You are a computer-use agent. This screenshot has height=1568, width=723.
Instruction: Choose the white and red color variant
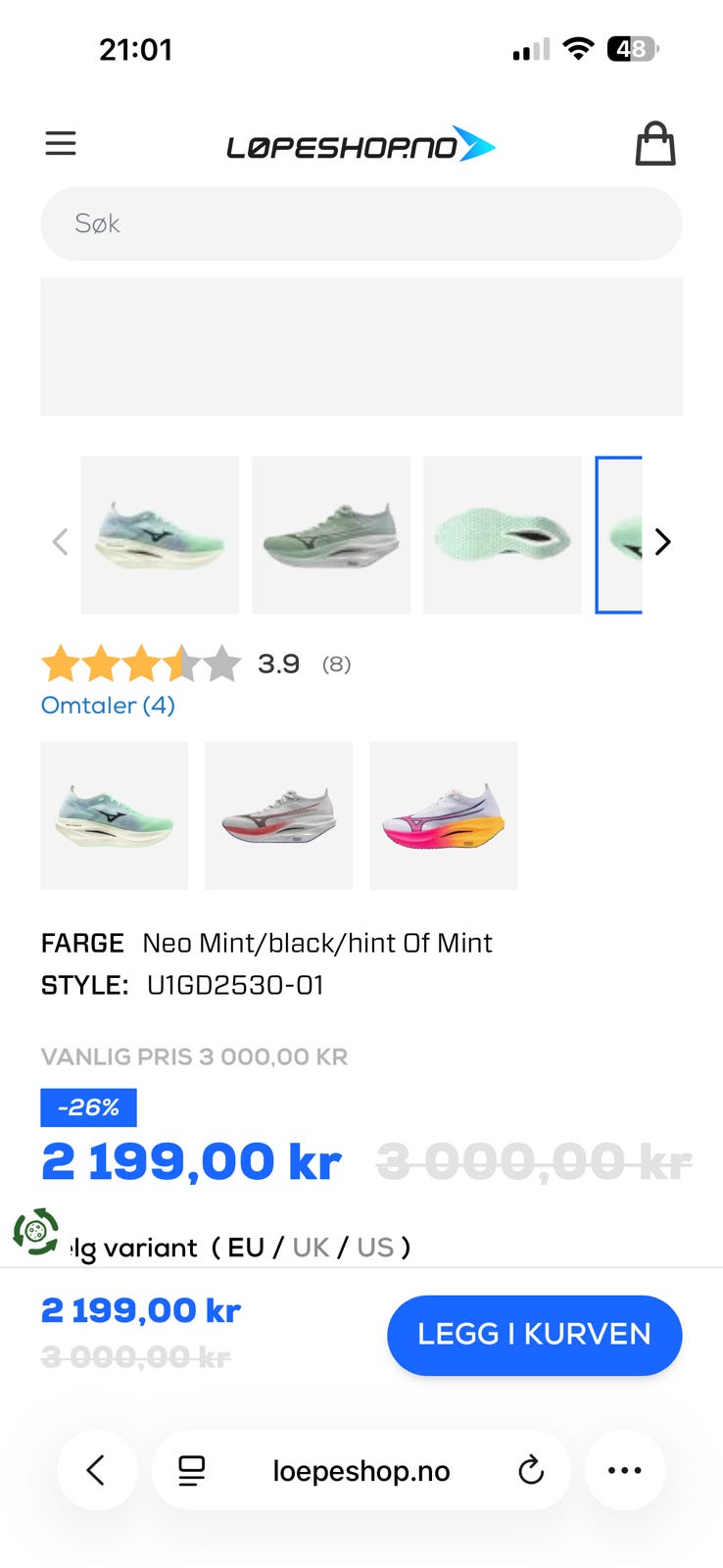tap(278, 815)
